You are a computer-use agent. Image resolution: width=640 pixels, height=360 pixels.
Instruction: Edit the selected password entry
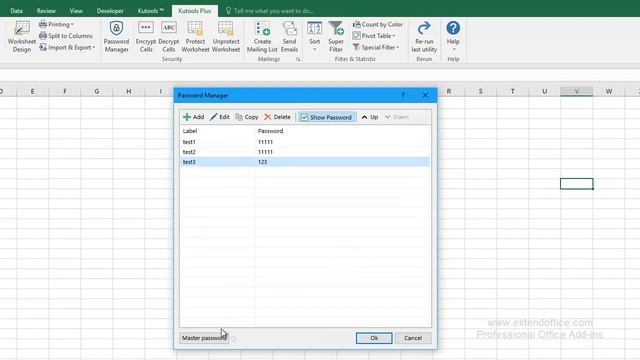pyautogui.click(x=220, y=117)
